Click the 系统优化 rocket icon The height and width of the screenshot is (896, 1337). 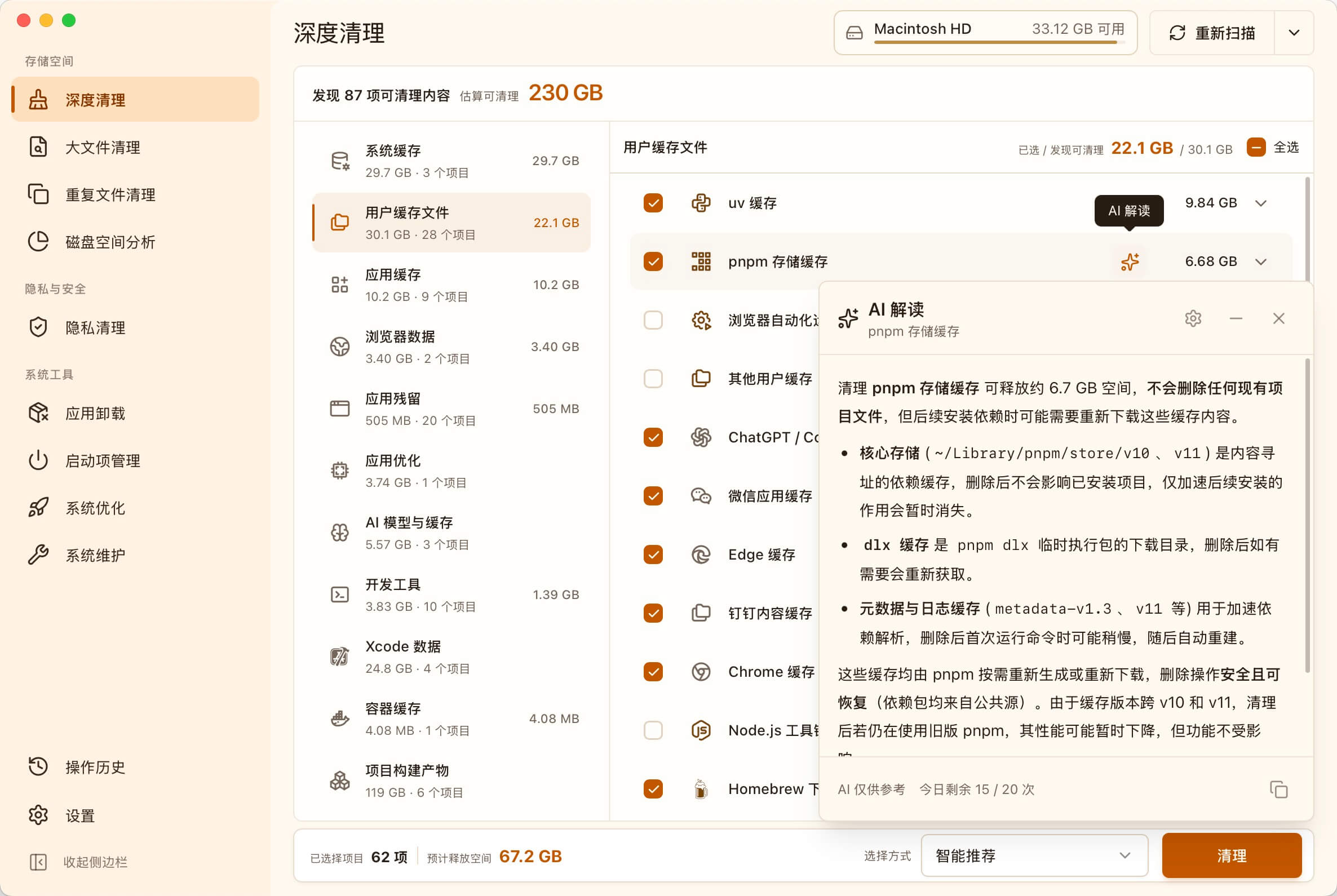coord(38,507)
